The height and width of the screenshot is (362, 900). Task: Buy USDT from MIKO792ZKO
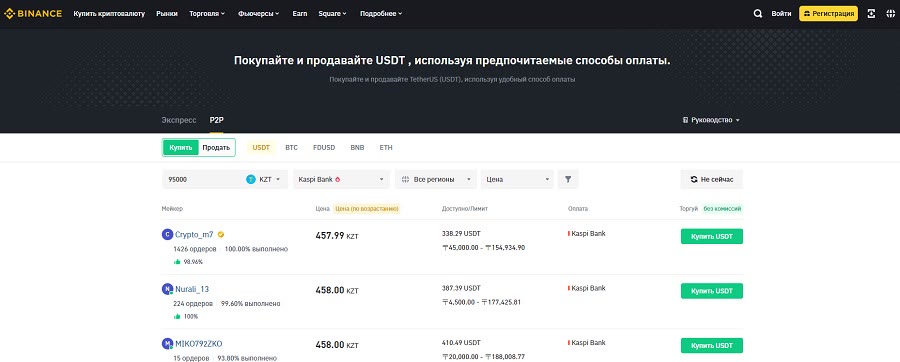(712, 345)
